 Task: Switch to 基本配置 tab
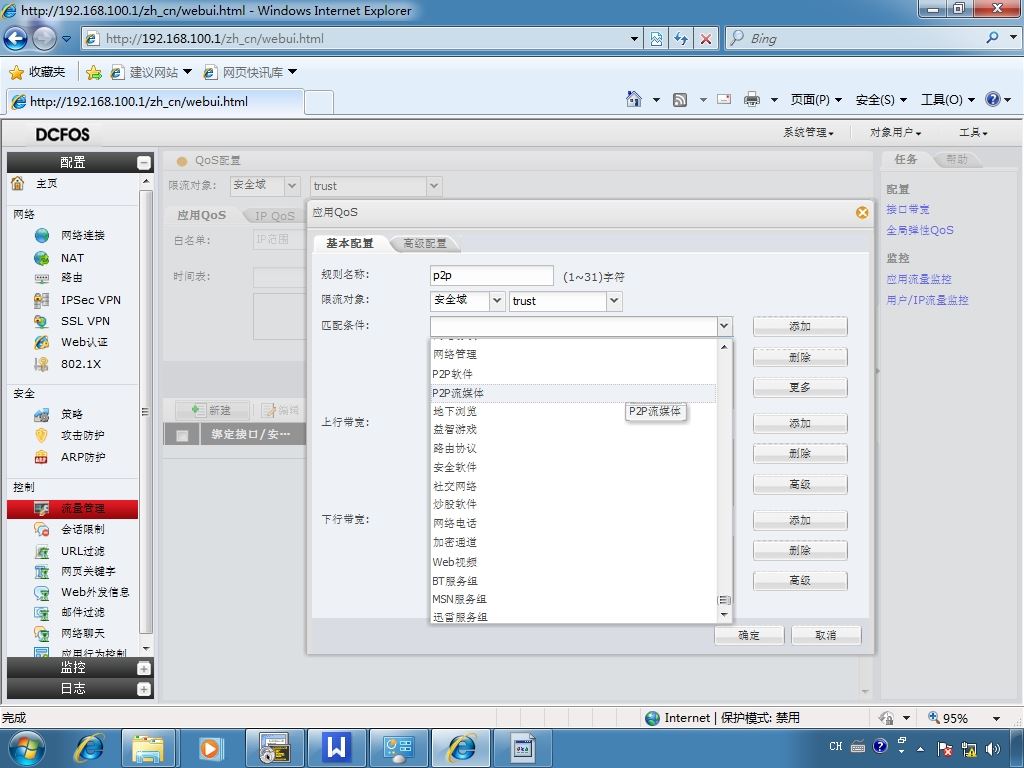[x=350, y=244]
